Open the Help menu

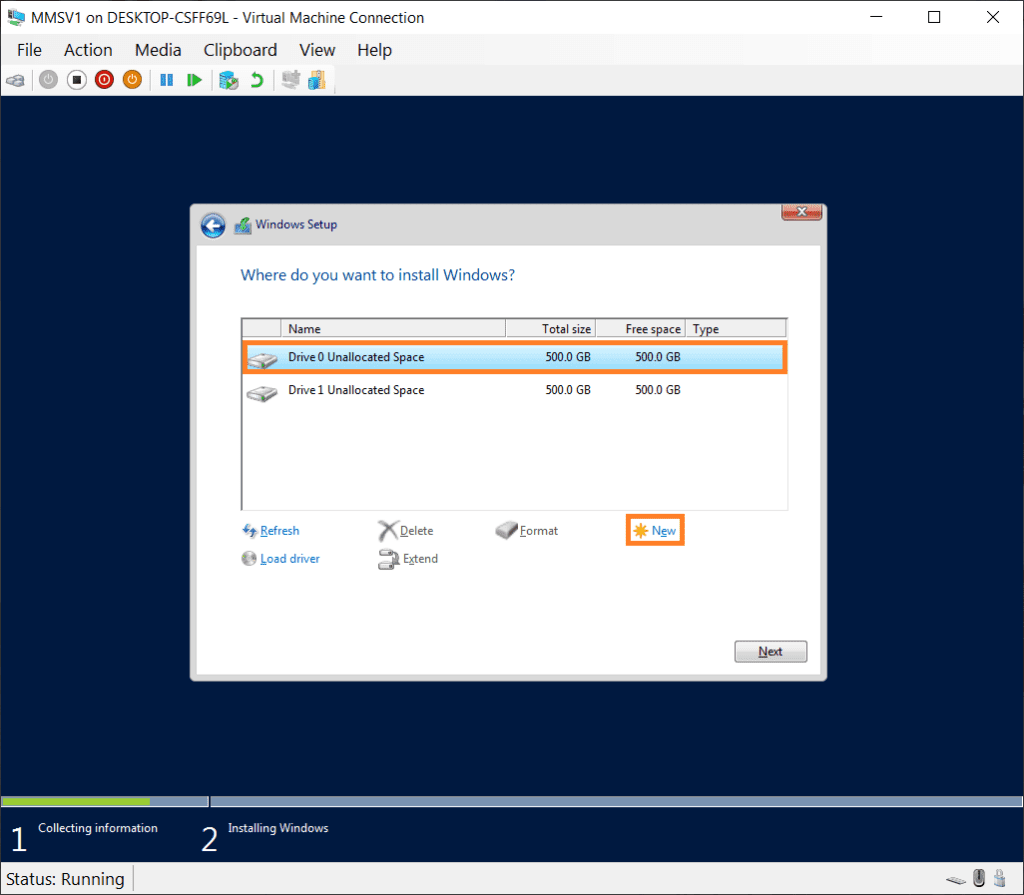[375, 50]
